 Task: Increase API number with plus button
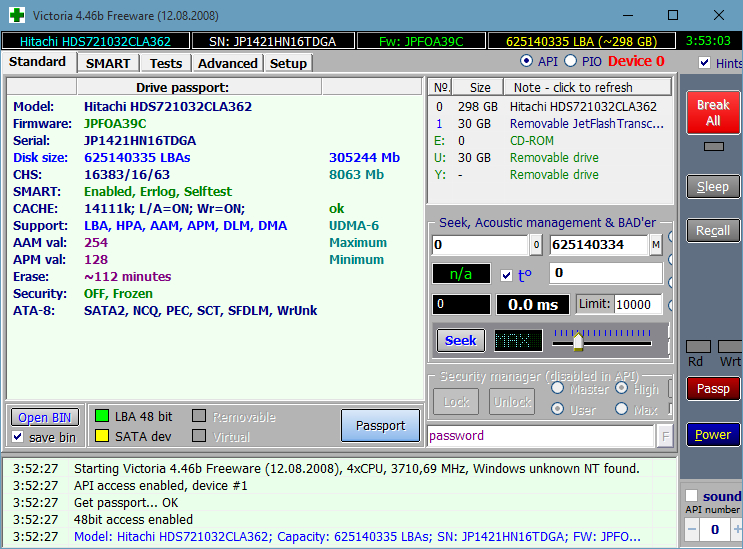point(737,529)
